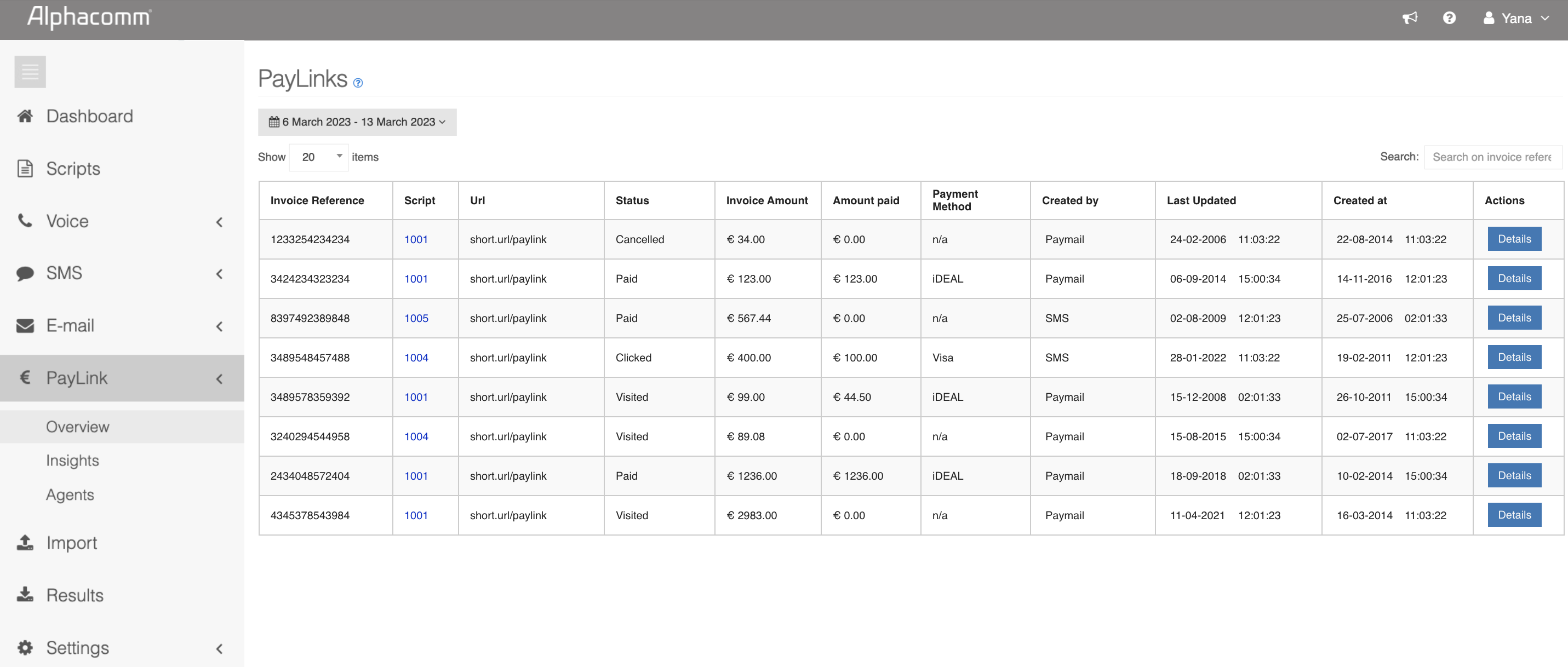
Task: Click the E-mail envelope icon
Action: pos(25,326)
